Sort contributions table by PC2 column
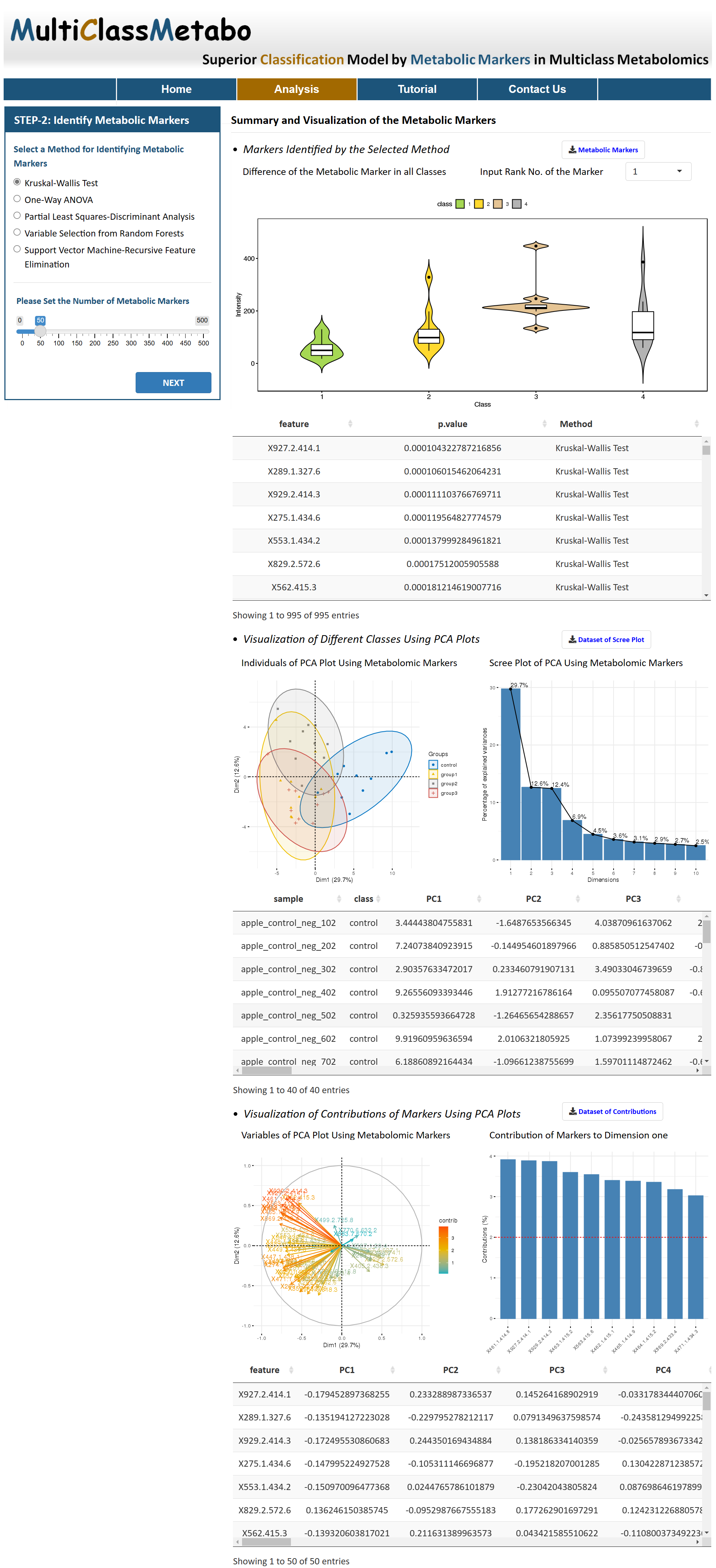Image resolution: width=716 pixels, height=1568 pixels. [451, 1369]
